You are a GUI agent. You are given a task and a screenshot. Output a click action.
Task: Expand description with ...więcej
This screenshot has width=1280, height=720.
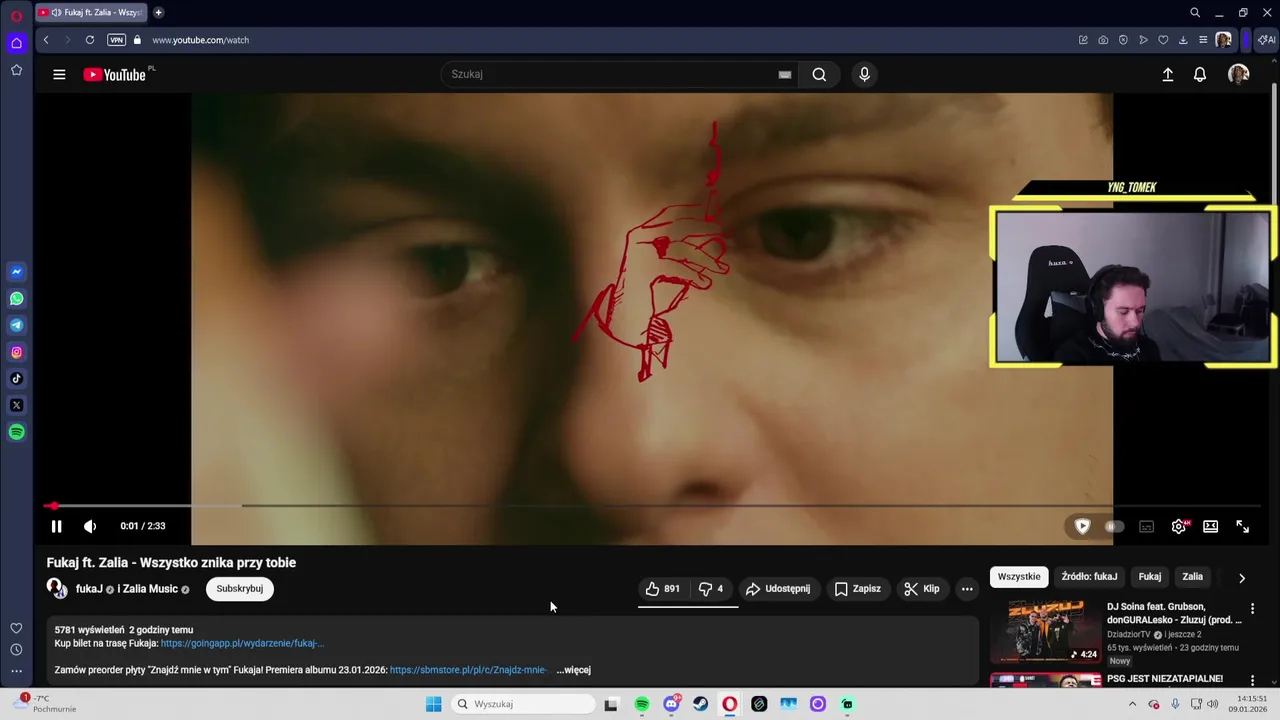pos(573,670)
